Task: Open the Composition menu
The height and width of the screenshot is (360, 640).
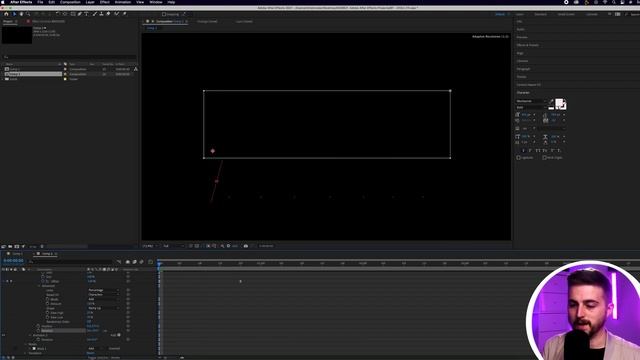Action: click(70, 2)
